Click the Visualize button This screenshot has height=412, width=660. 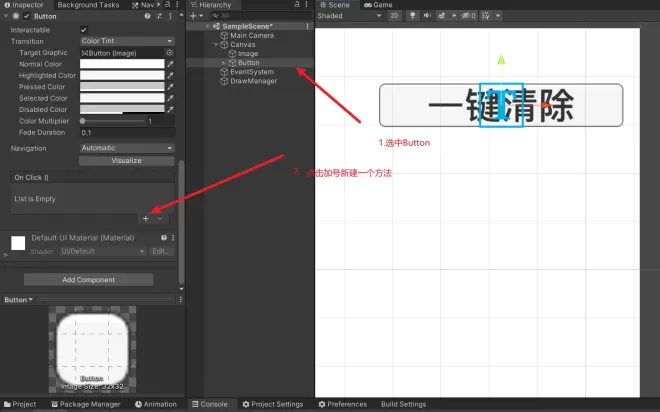(x=126, y=161)
